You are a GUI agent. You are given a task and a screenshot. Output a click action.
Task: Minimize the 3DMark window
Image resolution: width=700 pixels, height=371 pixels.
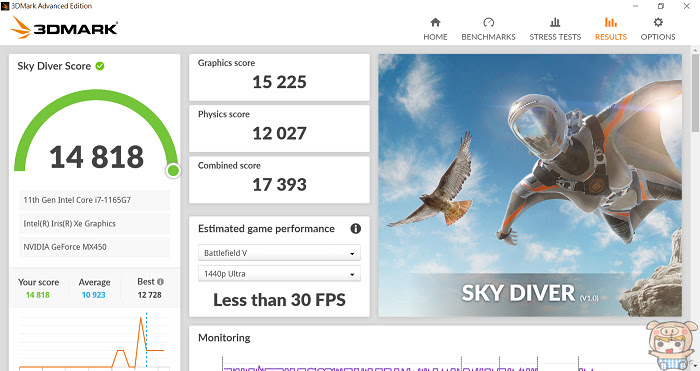[x=635, y=6]
